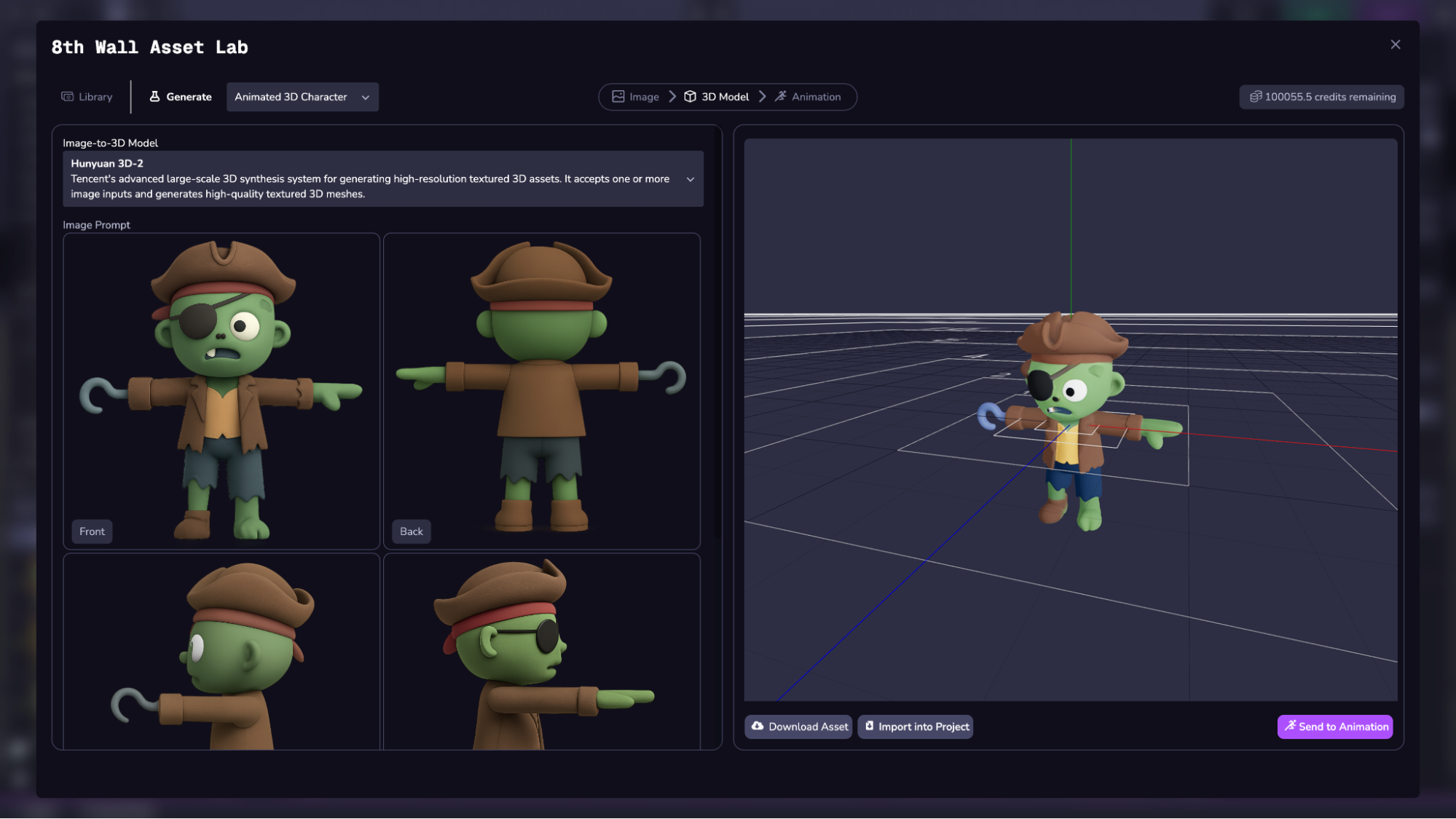This screenshot has height=819, width=1456.
Task: Click the left side profile thumbnail
Action: coord(221,652)
